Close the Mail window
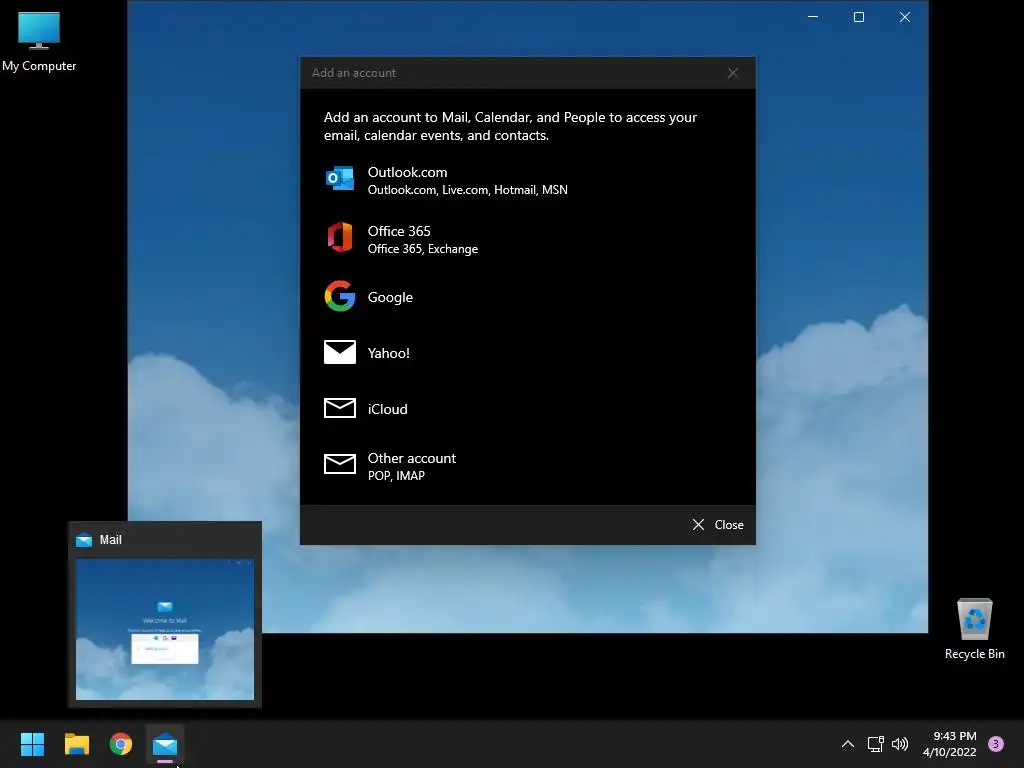 (x=904, y=17)
